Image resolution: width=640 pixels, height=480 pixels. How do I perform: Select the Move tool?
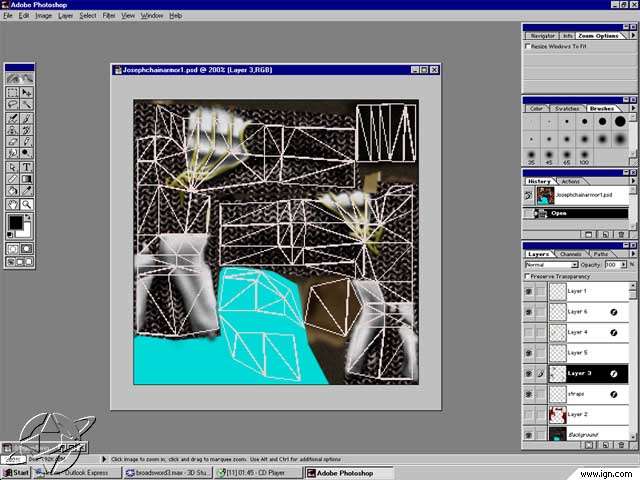click(x=26, y=92)
